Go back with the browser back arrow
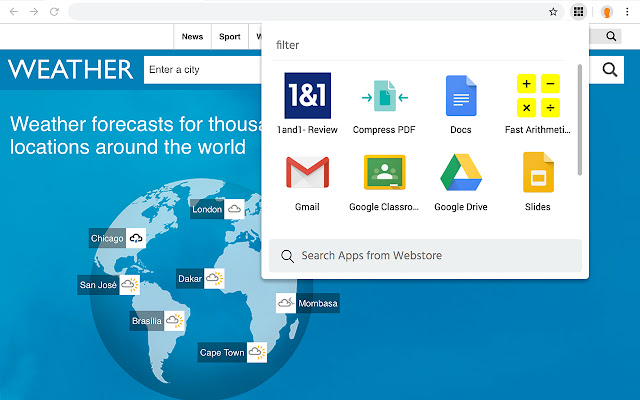 13,12
